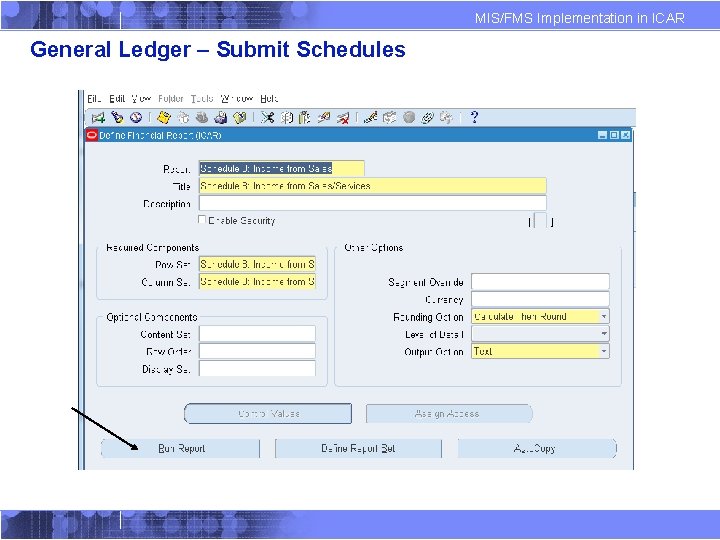
Task: Click the Assign Access button
Action: click(449, 414)
